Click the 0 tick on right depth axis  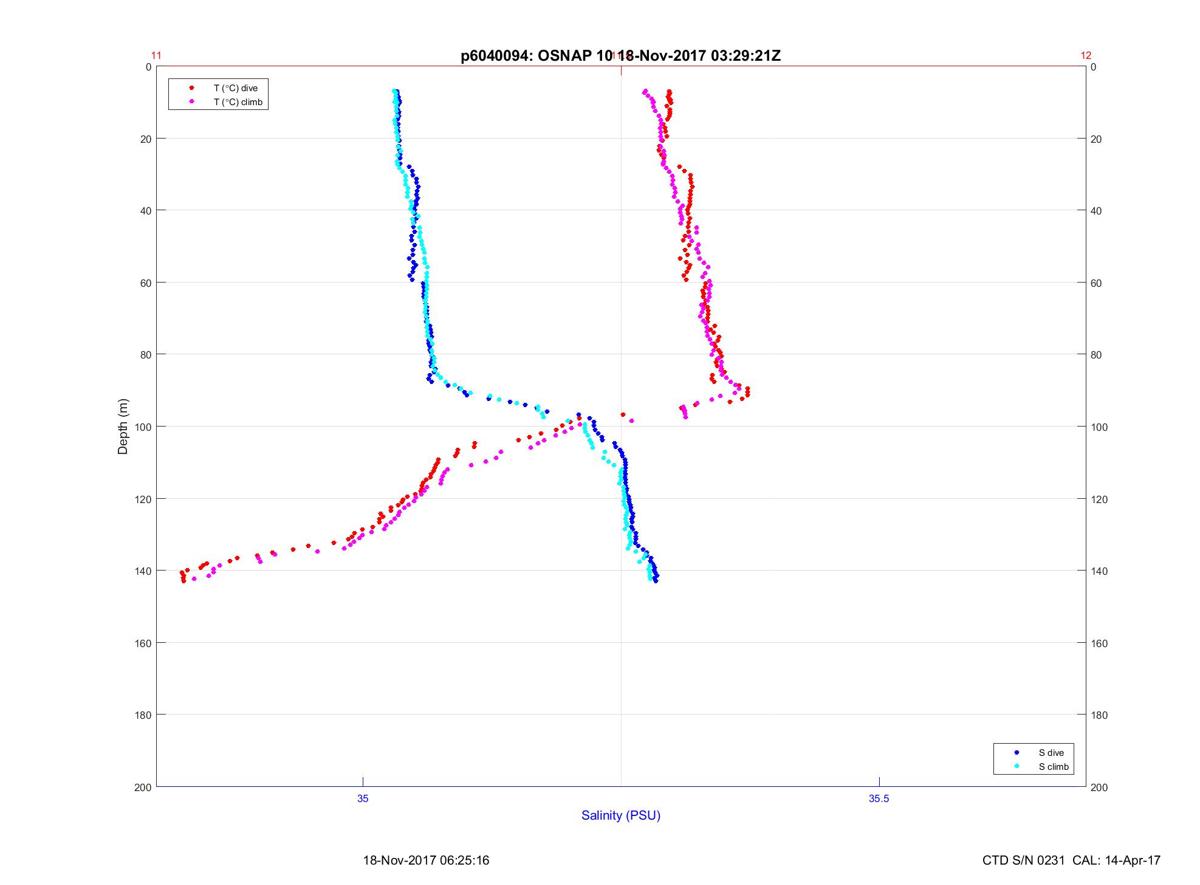pyautogui.click(x=1094, y=67)
